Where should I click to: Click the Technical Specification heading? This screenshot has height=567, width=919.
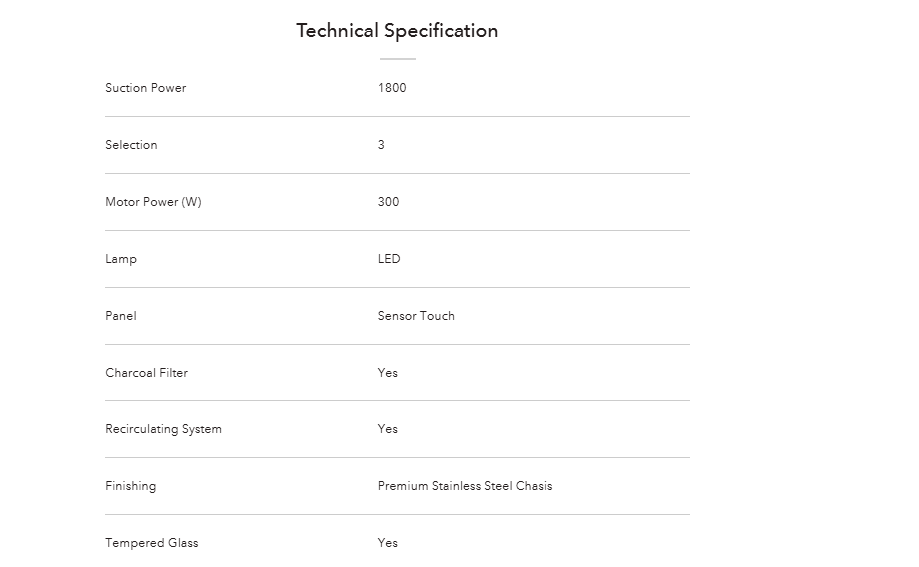397,31
